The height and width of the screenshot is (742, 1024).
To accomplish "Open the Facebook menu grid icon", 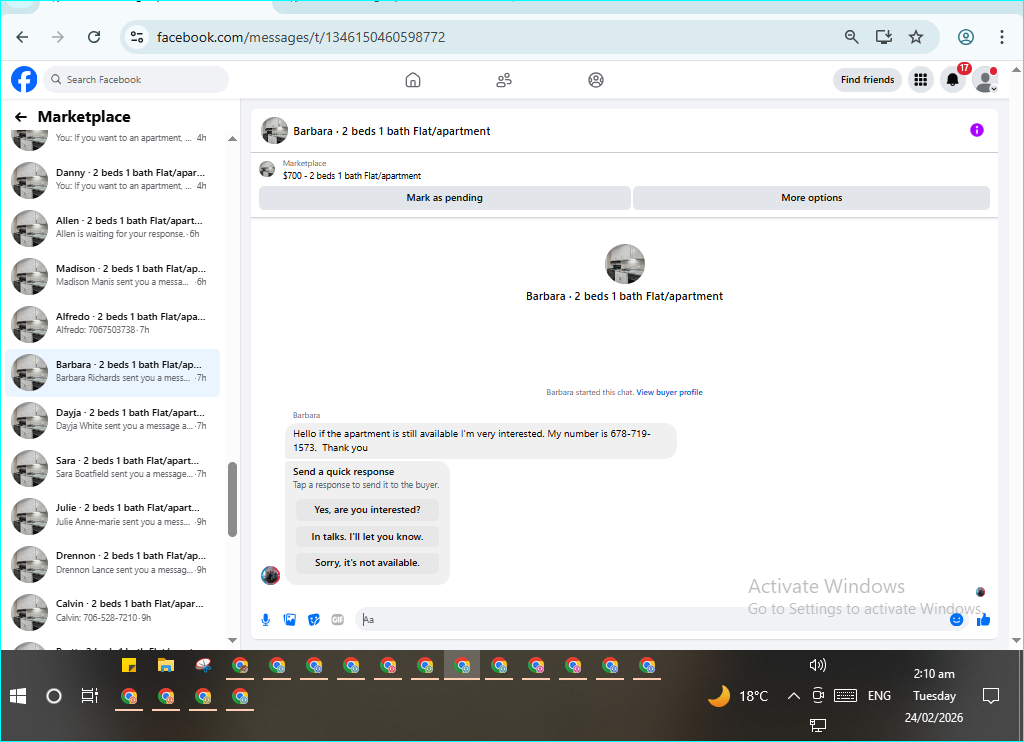I will coord(921,80).
